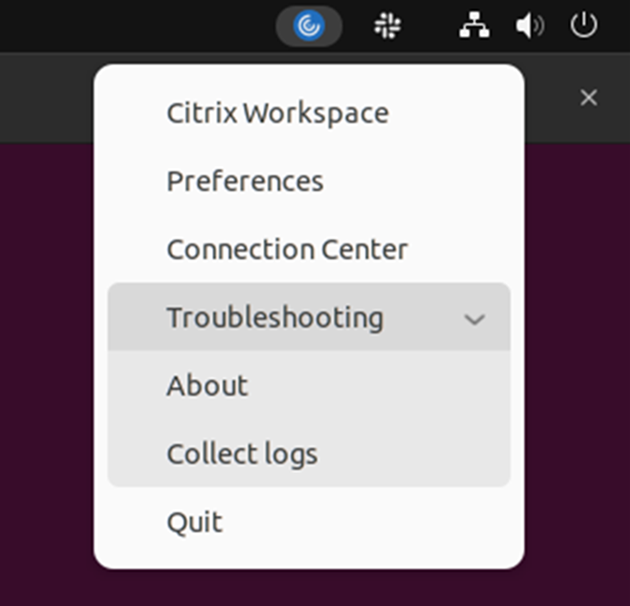
Task: Click purple desktop right of the menu
Action: (x=578, y=350)
